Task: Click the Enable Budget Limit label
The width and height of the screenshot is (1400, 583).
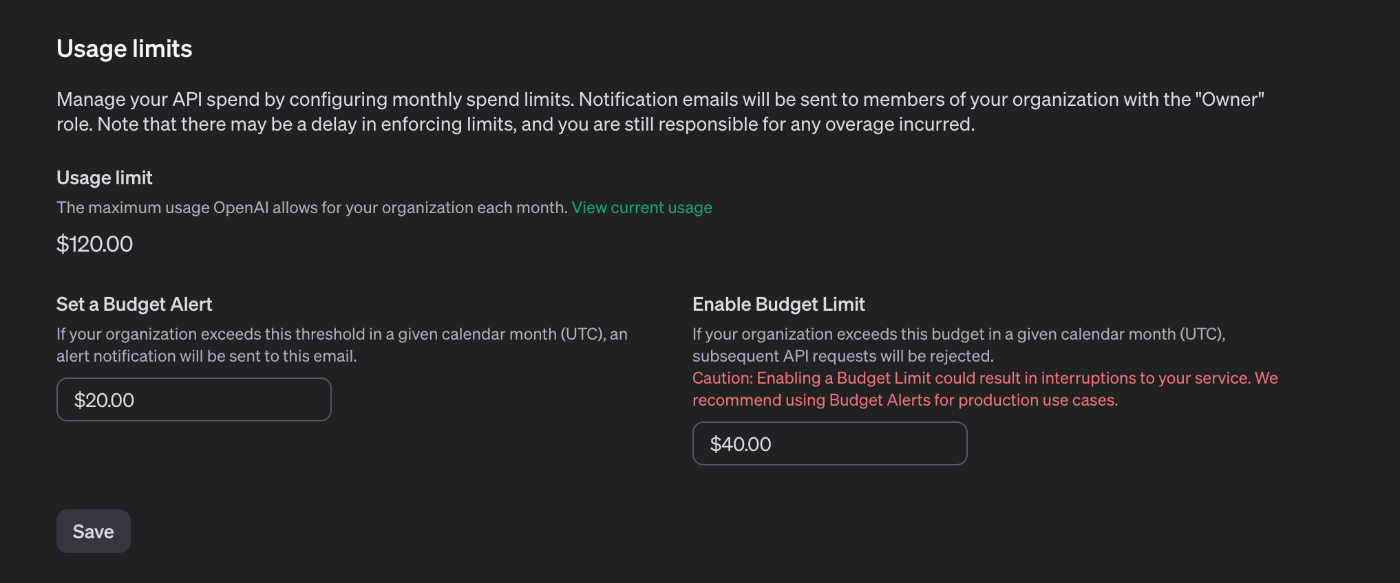Action: click(x=778, y=304)
